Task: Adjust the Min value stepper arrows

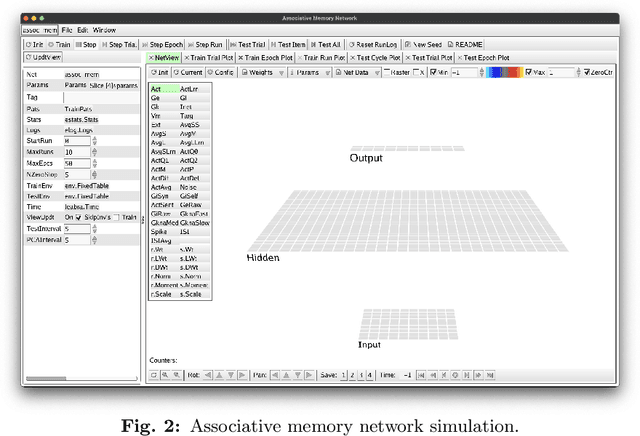Action: [x=482, y=72]
